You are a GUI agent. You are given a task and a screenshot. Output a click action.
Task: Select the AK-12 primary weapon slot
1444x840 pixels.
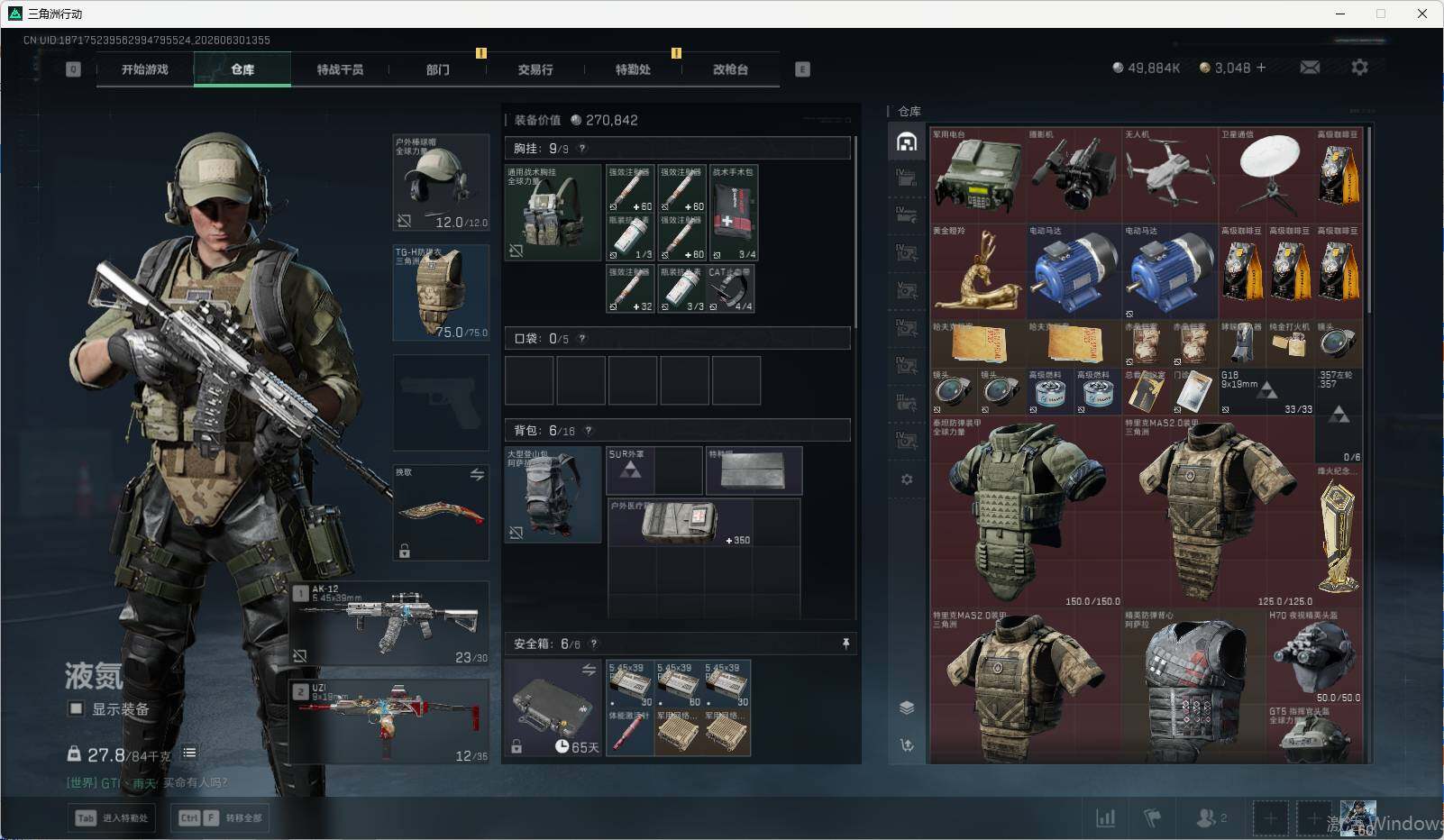390,624
